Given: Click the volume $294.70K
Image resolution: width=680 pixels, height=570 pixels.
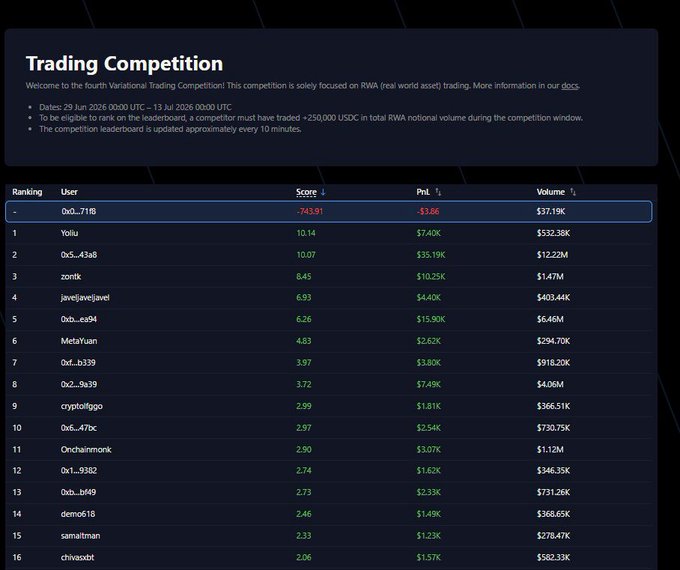Looking at the screenshot, I should click(x=553, y=341).
